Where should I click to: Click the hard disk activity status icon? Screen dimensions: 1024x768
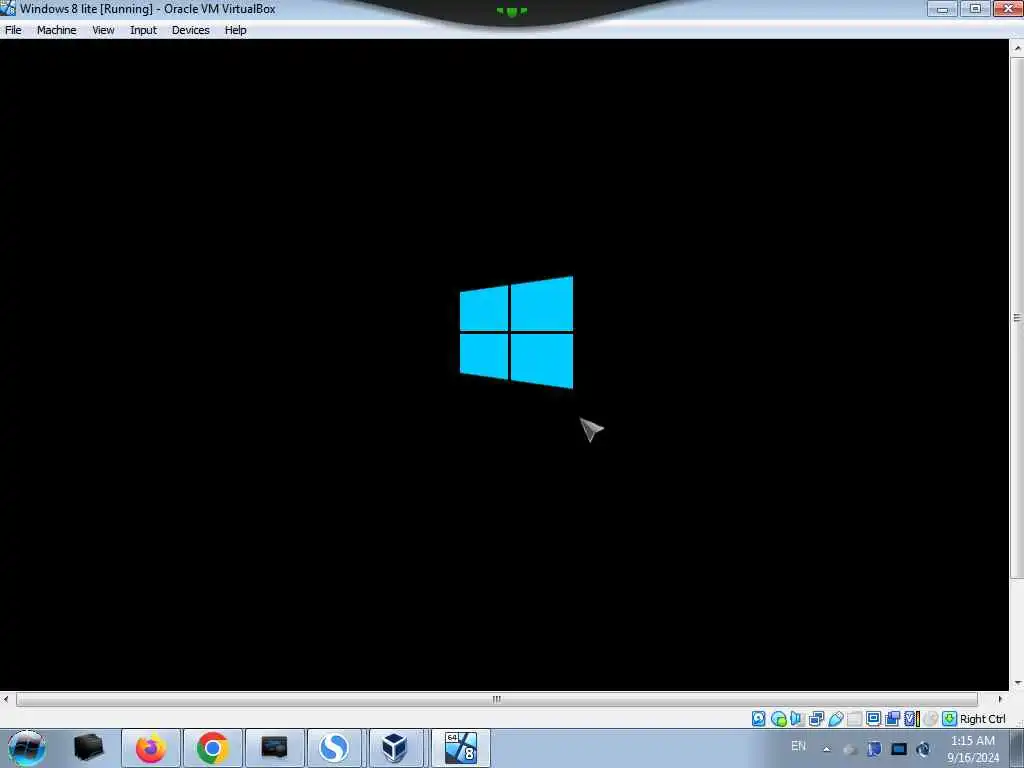[x=758, y=718]
